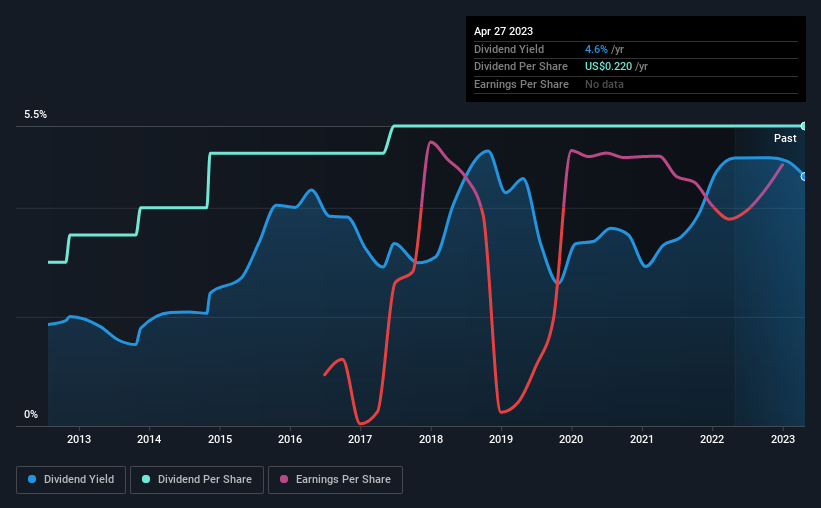
Task: Click the blue endpoint marker on Dividend Yield line
Action: pos(803,176)
